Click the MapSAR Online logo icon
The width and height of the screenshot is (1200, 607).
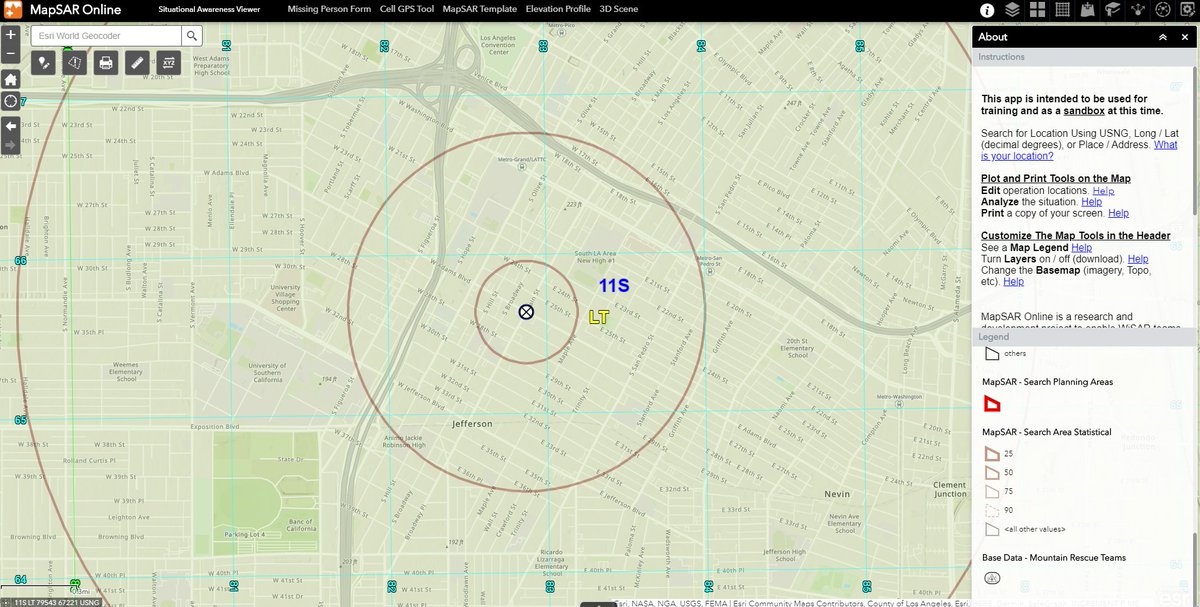[14, 10]
